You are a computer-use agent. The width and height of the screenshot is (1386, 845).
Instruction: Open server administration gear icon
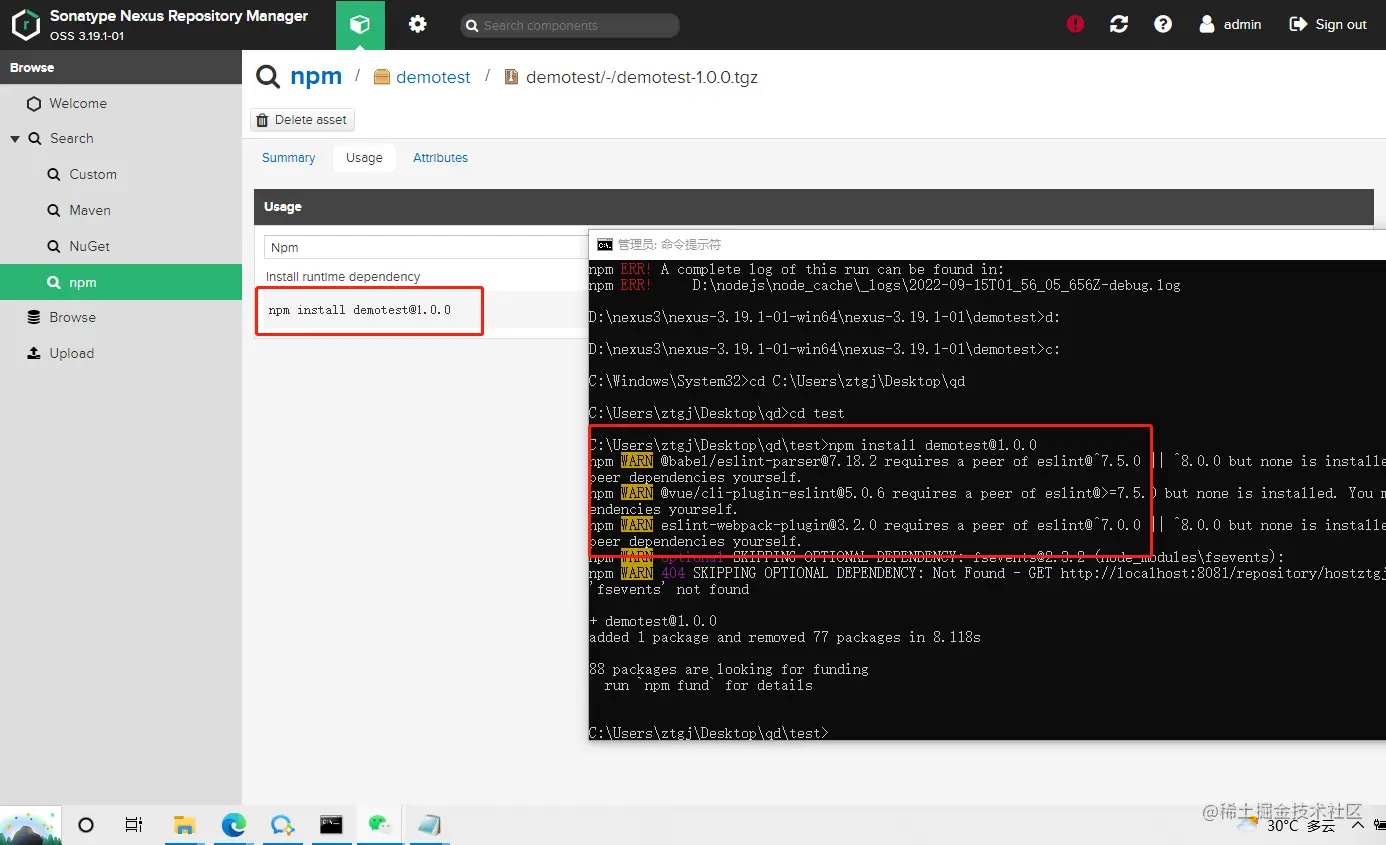coord(418,25)
